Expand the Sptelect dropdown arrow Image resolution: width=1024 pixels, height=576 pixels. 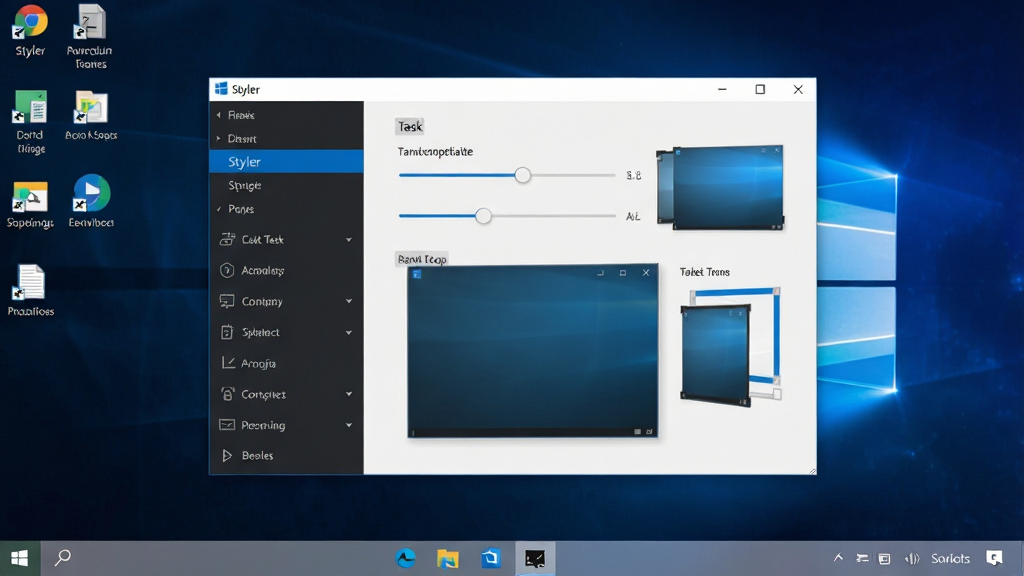pyautogui.click(x=349, y=332)
